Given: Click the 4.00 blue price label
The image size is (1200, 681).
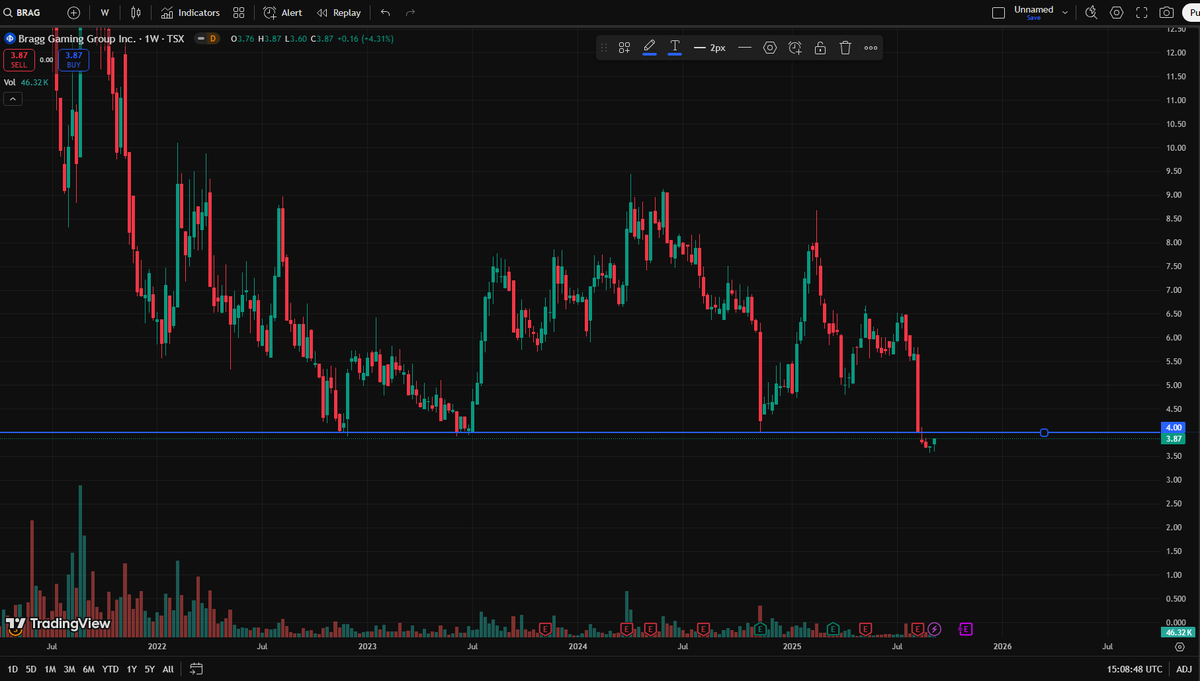Looking at the screenshot, I should tap(1175, 427).
